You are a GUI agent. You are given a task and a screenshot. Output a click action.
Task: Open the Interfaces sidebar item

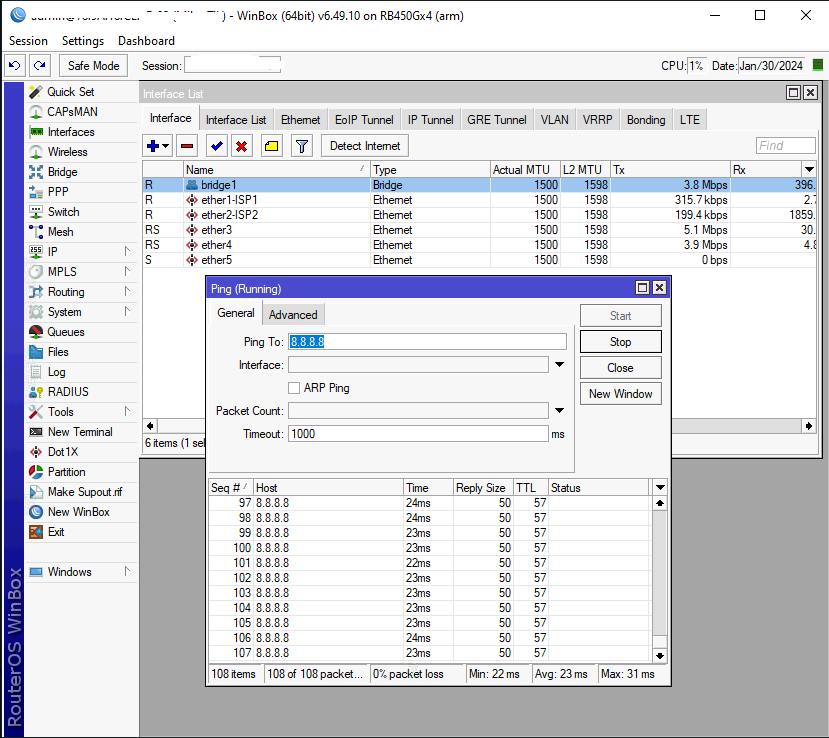point(71,132)
